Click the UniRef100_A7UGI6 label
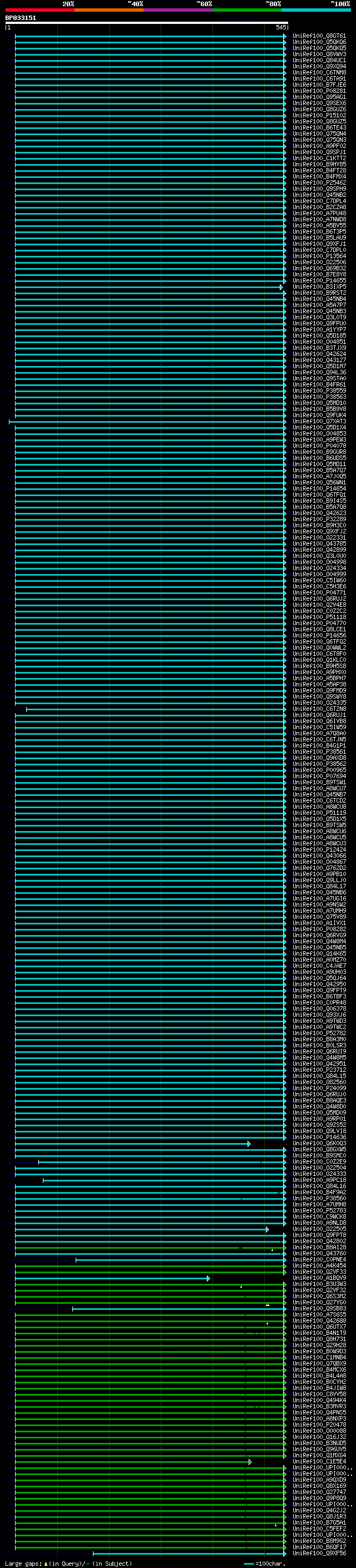Image resolution: width=356 pixels, height=1568 pixels. pos(319,898)
